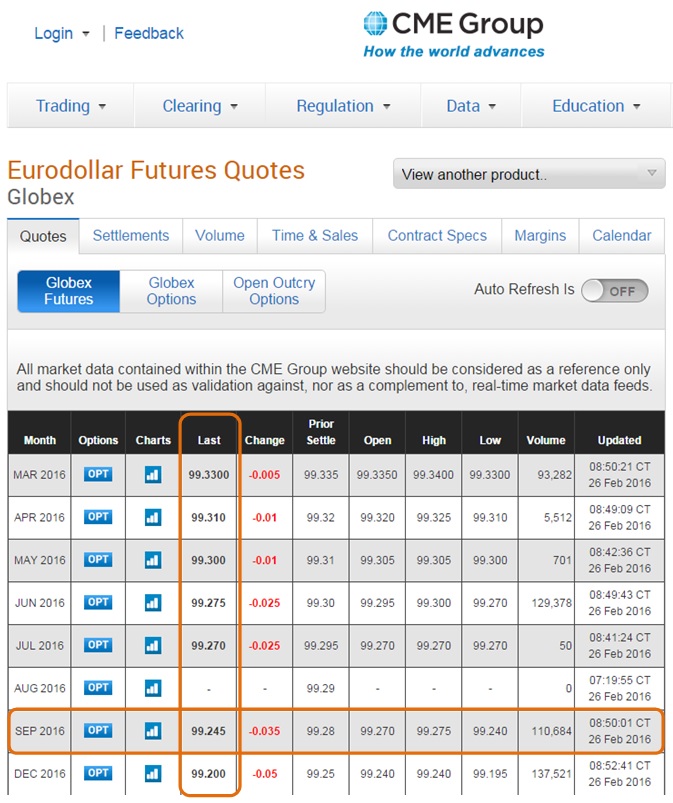Click the last price 99.200
This screenshot has height=803, width=673.
[208, 774]
